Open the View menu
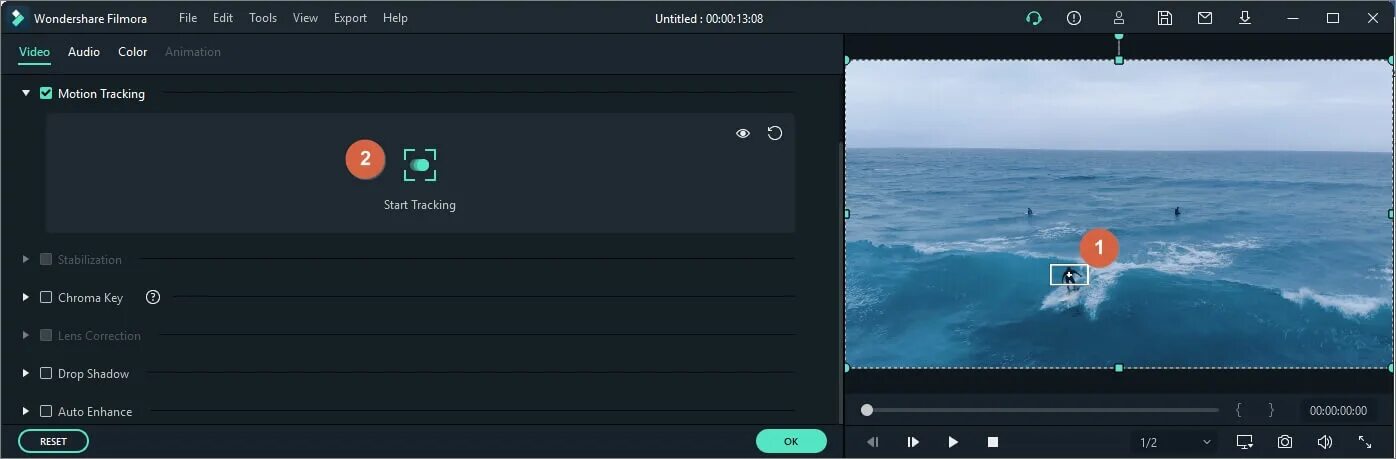Image resolution: width=1396 pixels, height=459 pixels. pos(305,18)
